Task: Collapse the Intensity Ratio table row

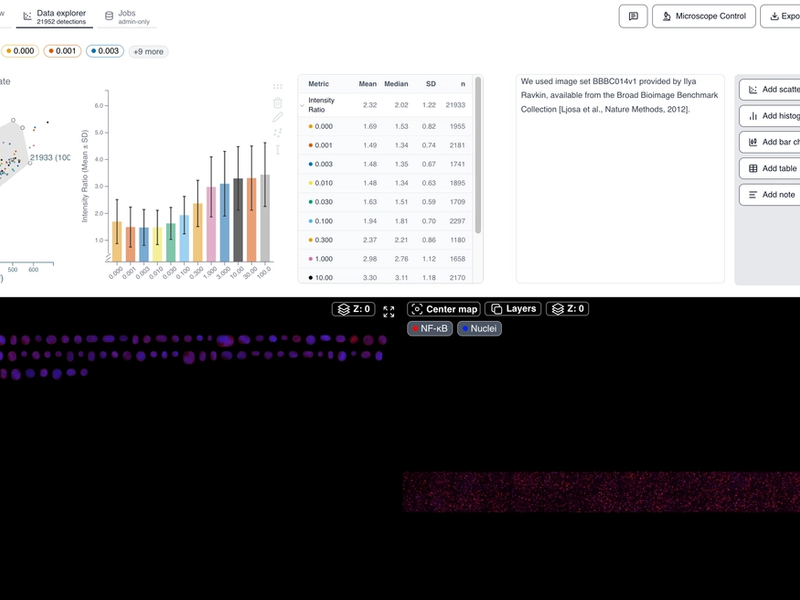Action: coord(302,106)
